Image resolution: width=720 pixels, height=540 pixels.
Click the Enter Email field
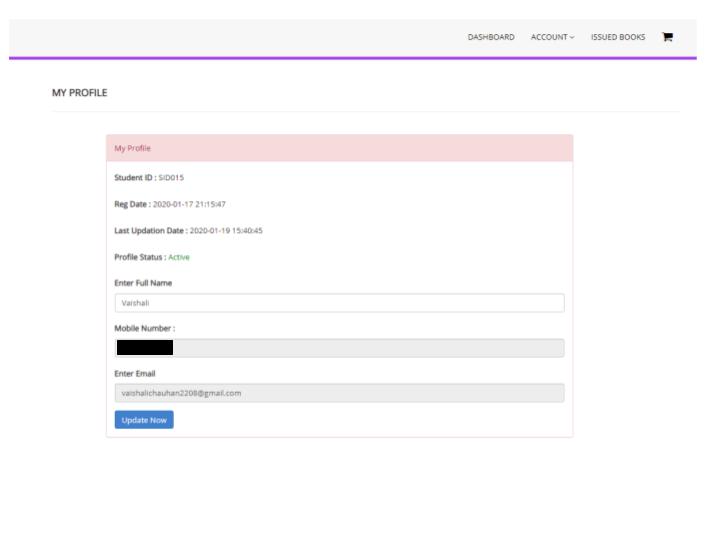pos(339,393)
